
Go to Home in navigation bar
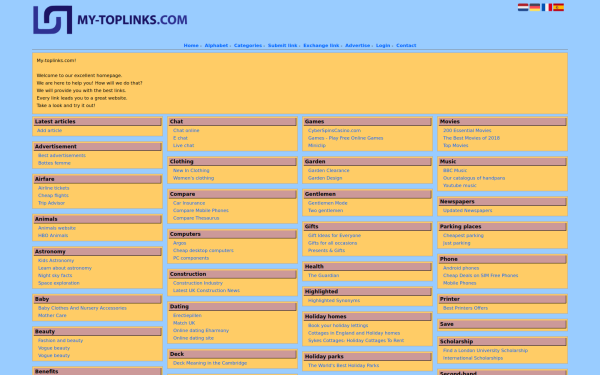(x=191, y=46)
